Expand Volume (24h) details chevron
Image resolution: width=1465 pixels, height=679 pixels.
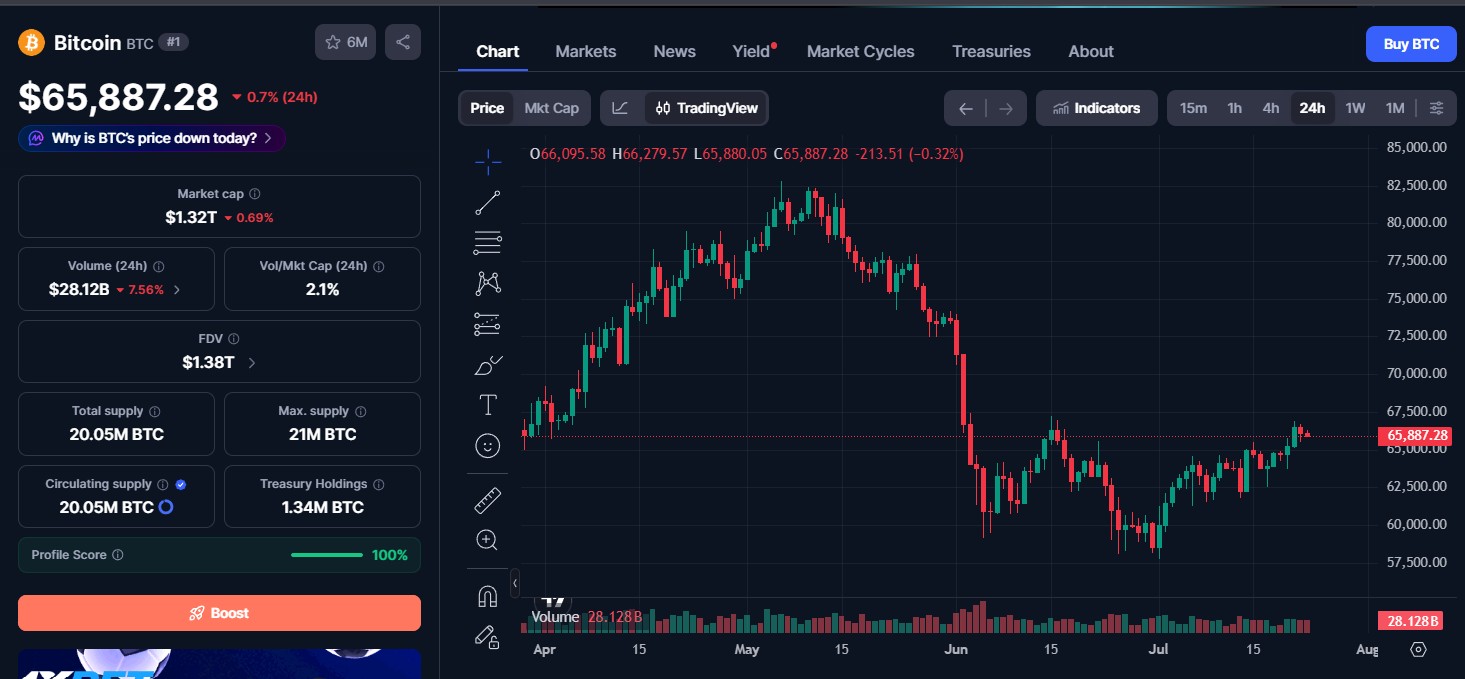pos(177,290)
